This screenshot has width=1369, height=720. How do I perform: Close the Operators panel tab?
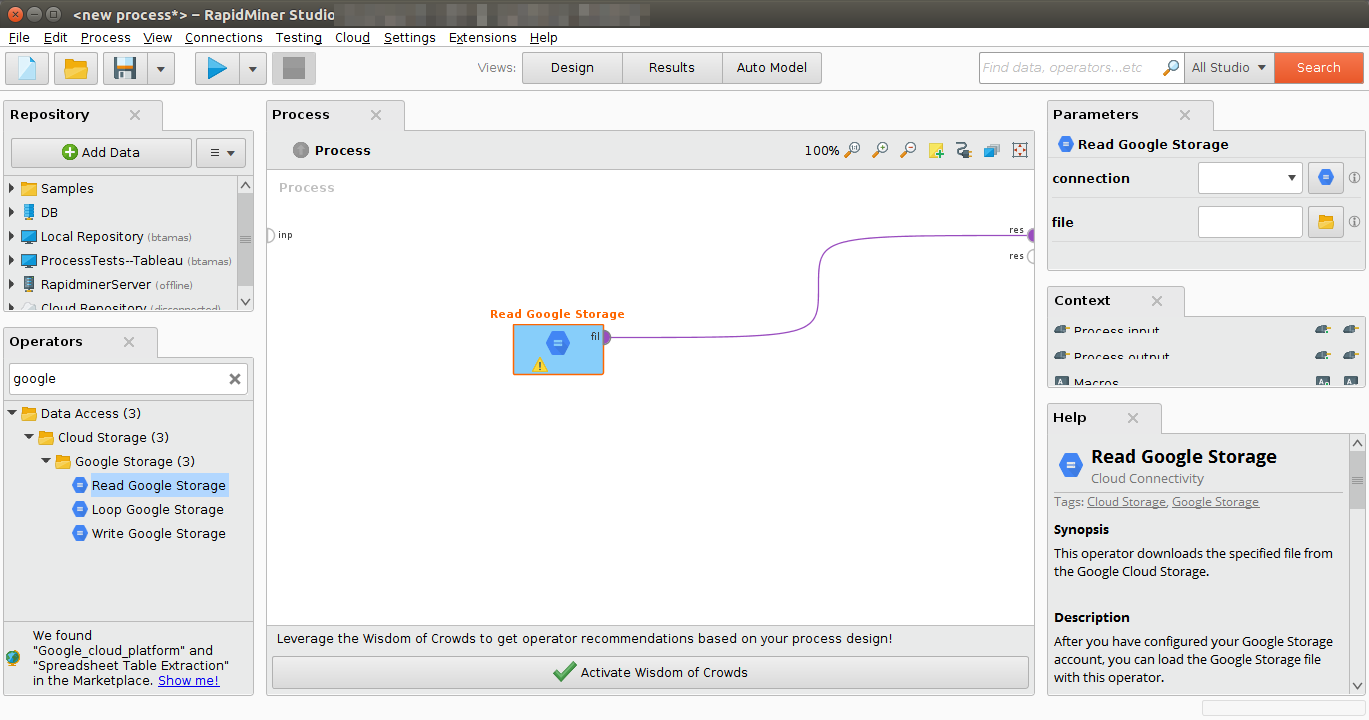click(129, 341)
